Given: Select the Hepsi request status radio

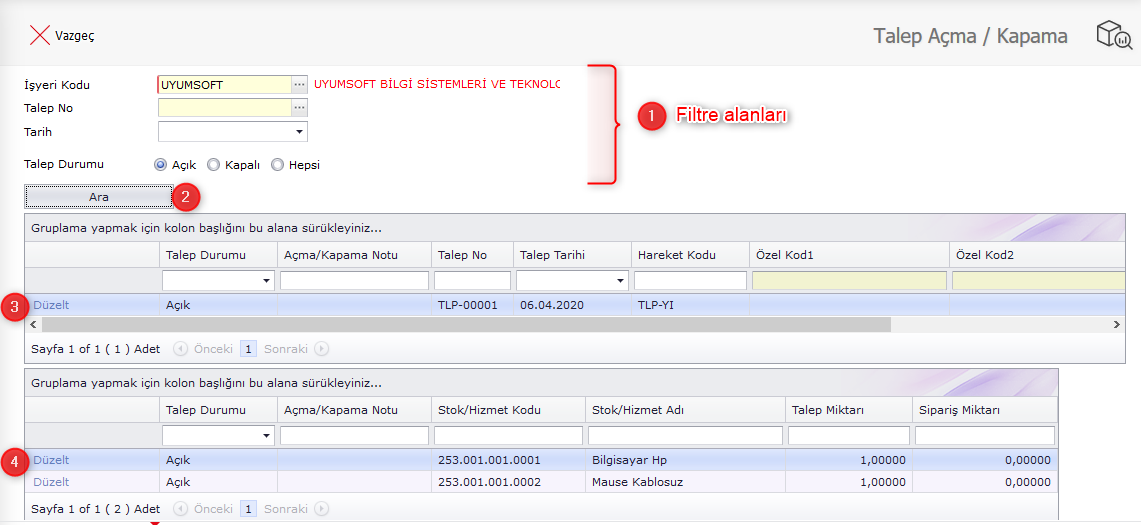Looking at the screenshot, I should pyautogui.click(x=277, y=165).
